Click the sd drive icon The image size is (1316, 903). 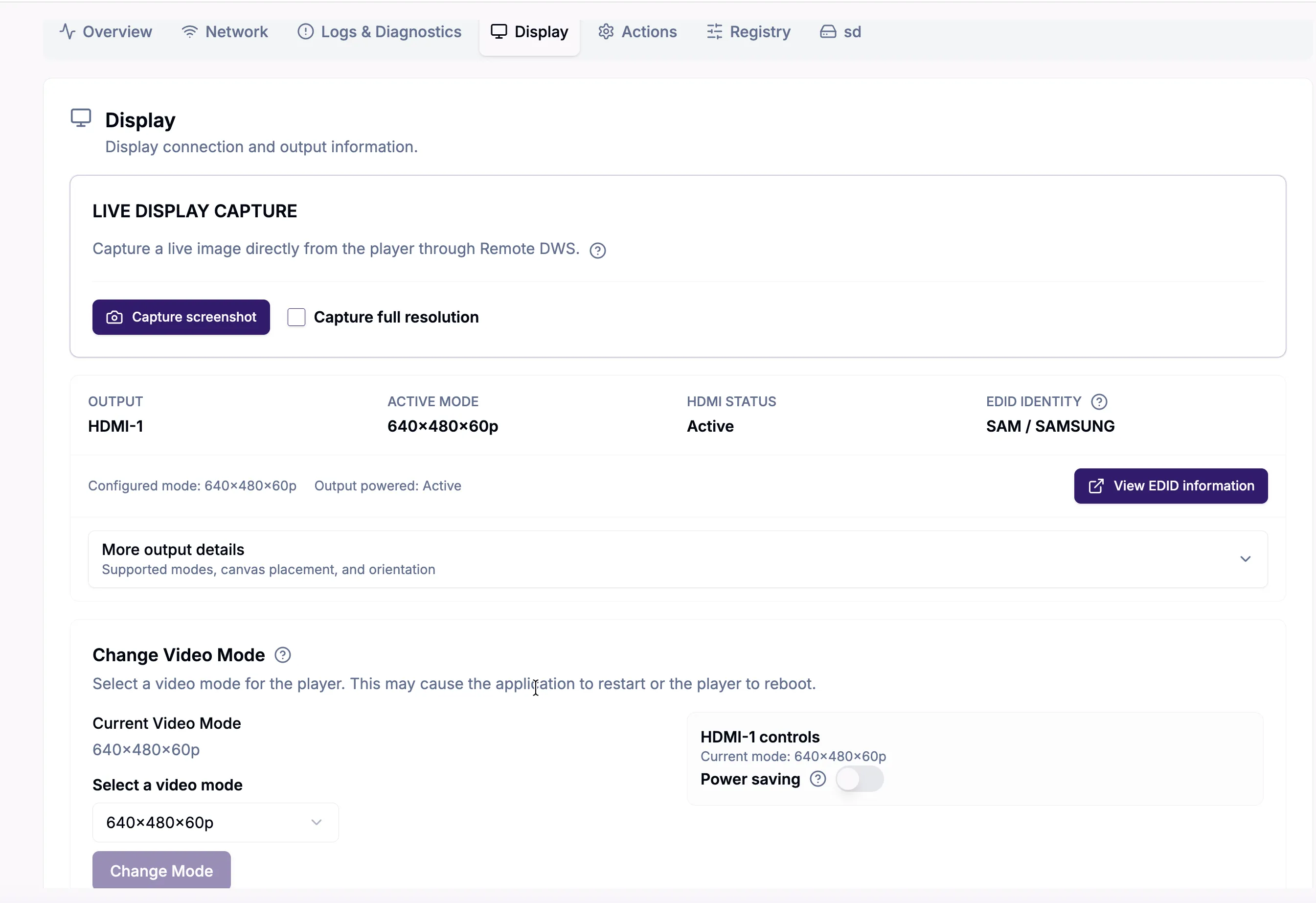[828, 32]
